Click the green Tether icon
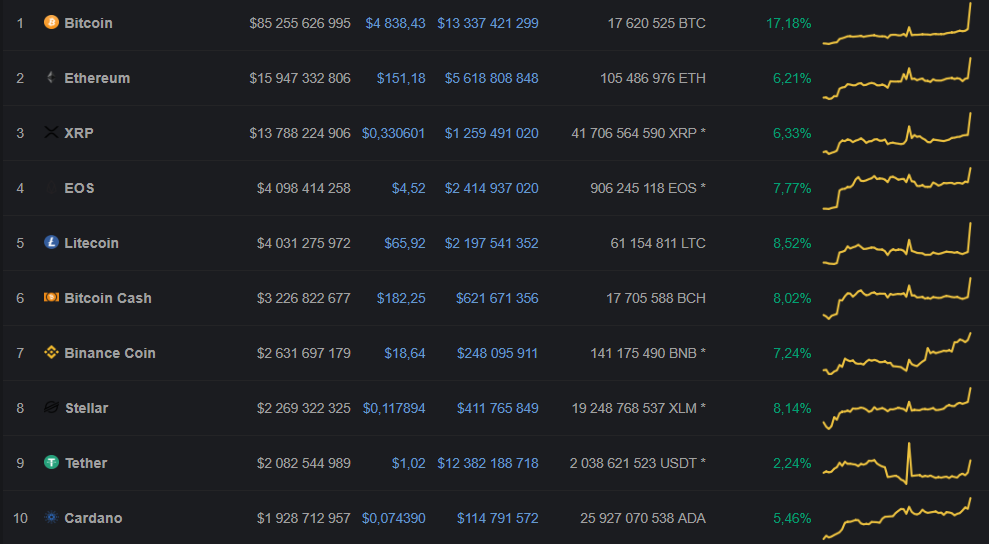The image size is (989, 544). point(52,462)
